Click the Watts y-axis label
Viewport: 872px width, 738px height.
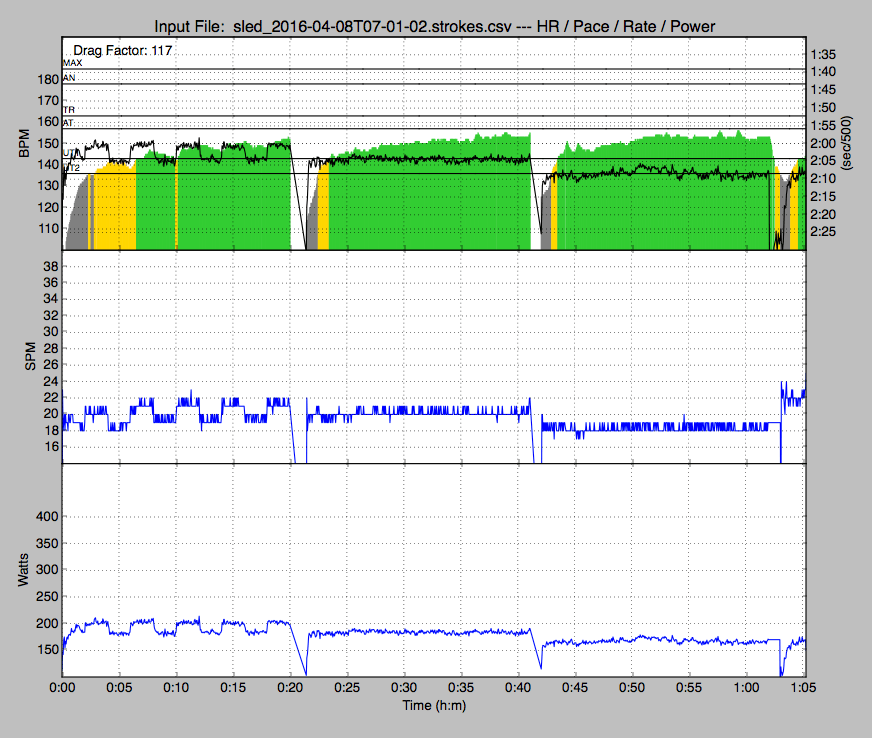[24, 571]
